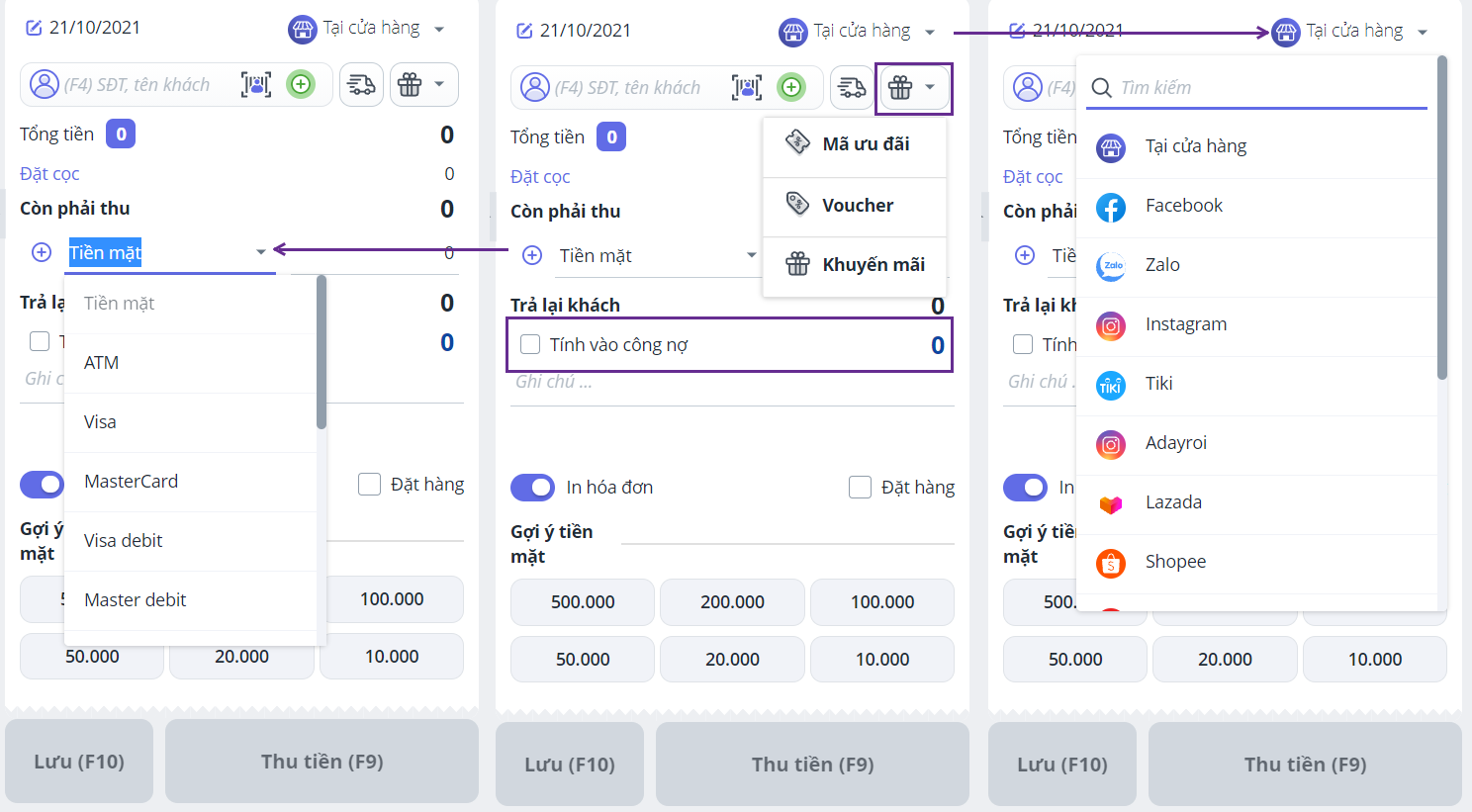Screen dimensions: 1472x812
Task: Choose the Tiki marketplace icon
Action: [x=1111, y=385]
